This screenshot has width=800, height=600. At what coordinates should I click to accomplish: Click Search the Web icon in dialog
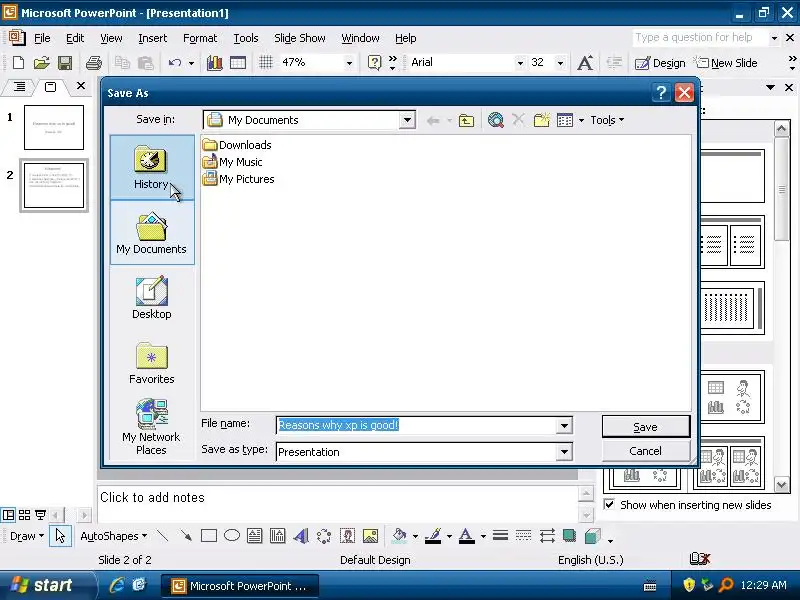pyautogui.click(x=495, y=120)
